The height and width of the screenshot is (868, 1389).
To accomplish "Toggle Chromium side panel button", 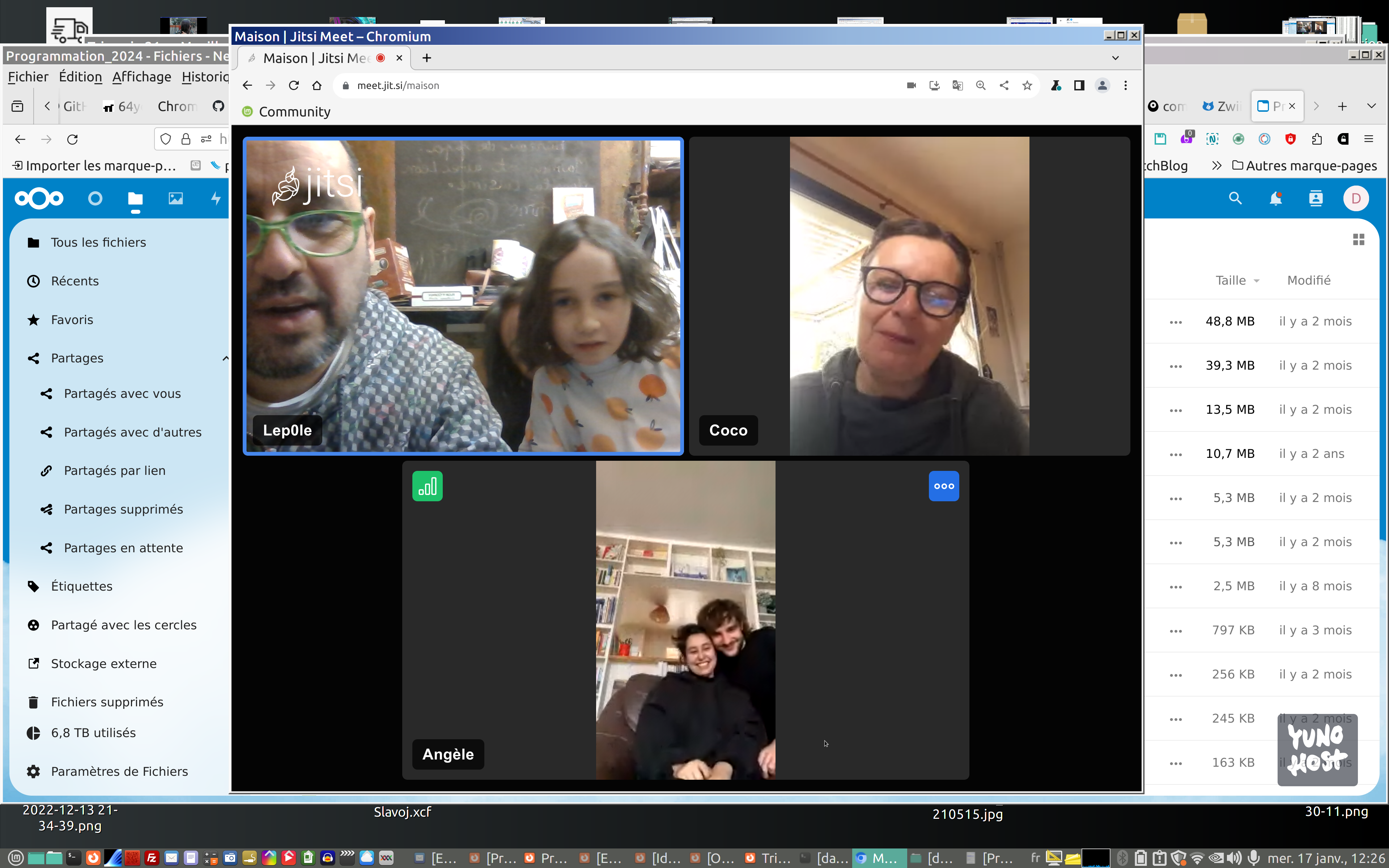I will 1079,86.
